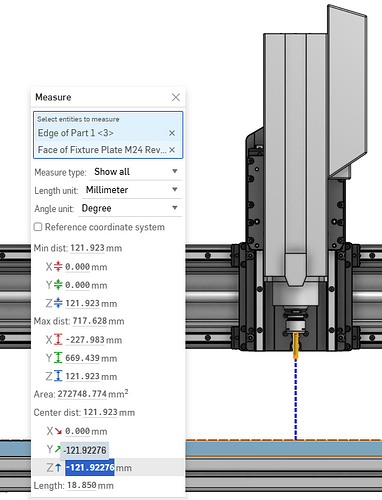Open the Measure type dropdown
The image size is (382, 500).
coord(136,172)
